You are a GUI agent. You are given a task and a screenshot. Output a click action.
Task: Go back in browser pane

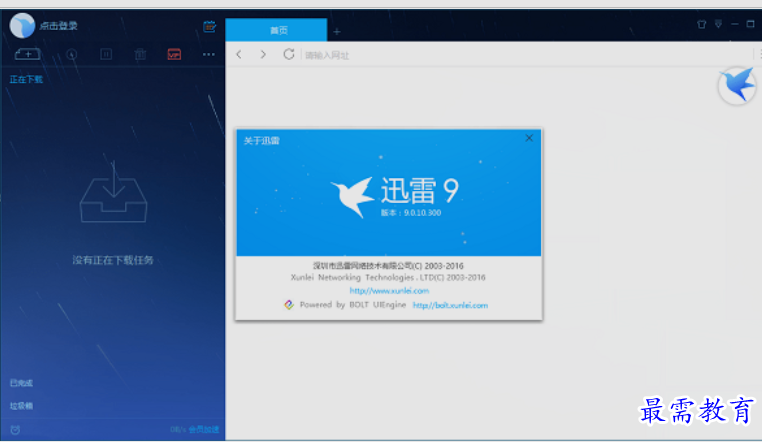pyautogui.click(x=239, y=54)
